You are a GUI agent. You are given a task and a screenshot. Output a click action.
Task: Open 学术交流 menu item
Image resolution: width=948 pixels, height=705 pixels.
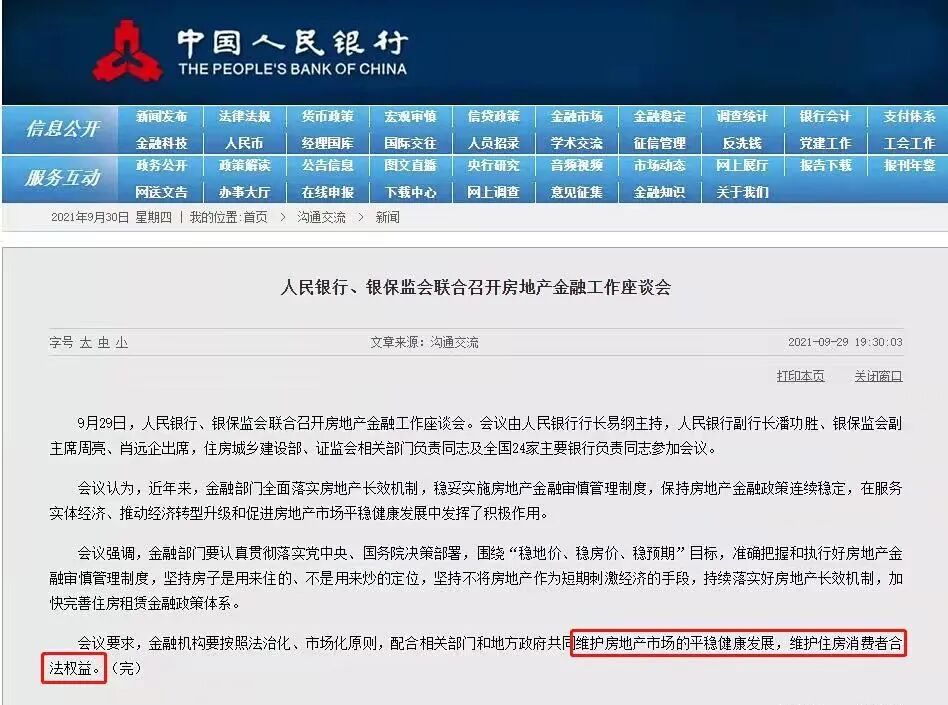click(x=576, y=143)
